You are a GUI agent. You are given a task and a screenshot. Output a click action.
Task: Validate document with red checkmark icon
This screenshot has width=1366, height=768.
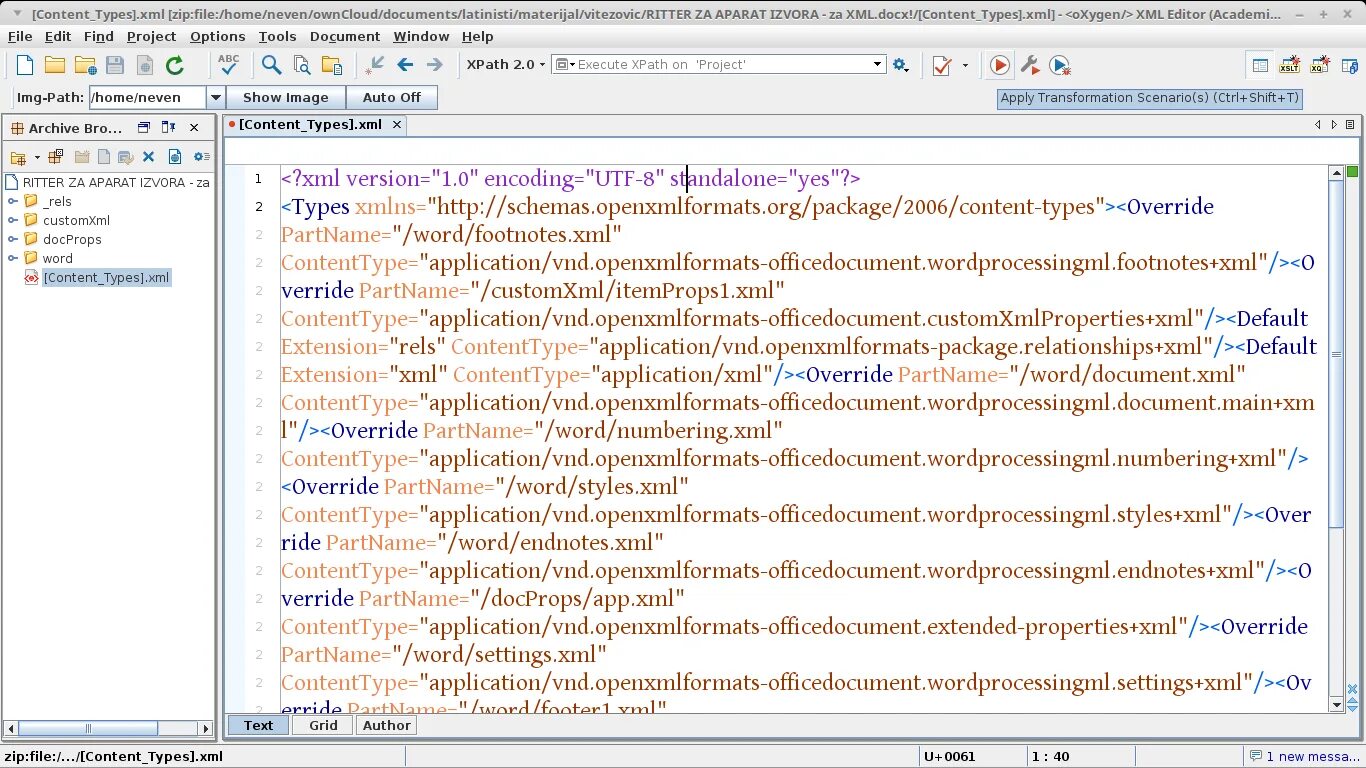(x=941, y=65)
